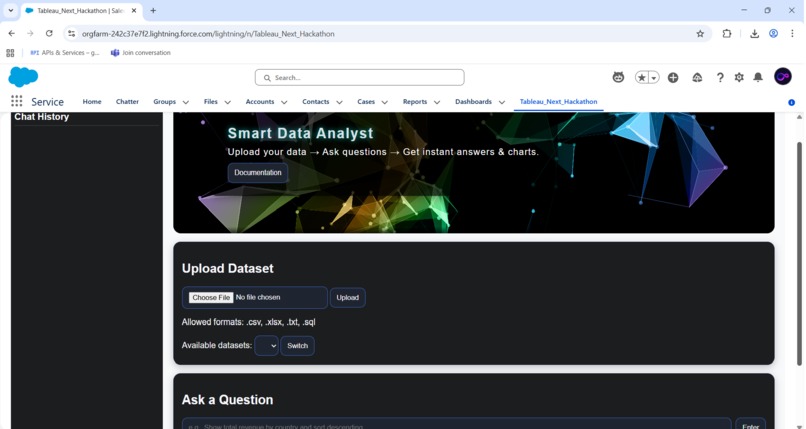The height and width of the screenshot is (429, 806).
Task: Open the user profile avatar
Action: click(782, 77)
